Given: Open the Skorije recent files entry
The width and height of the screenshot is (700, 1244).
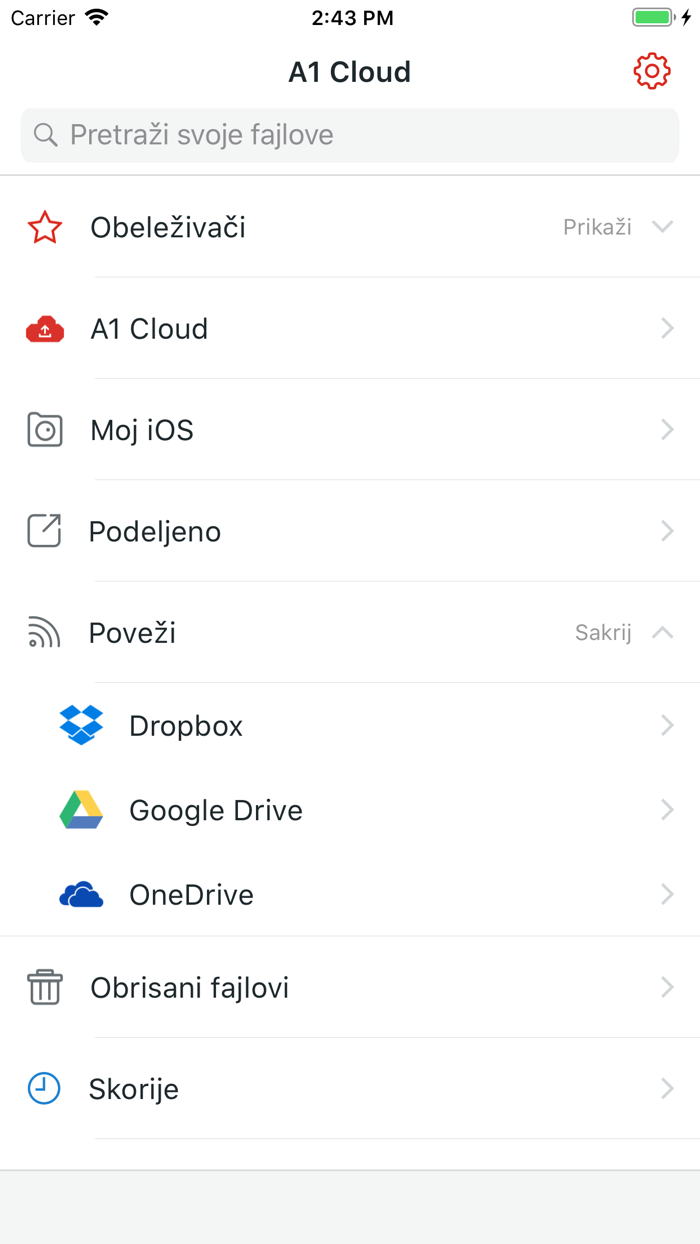Looking at the screenshot, I should [350, 1089].
